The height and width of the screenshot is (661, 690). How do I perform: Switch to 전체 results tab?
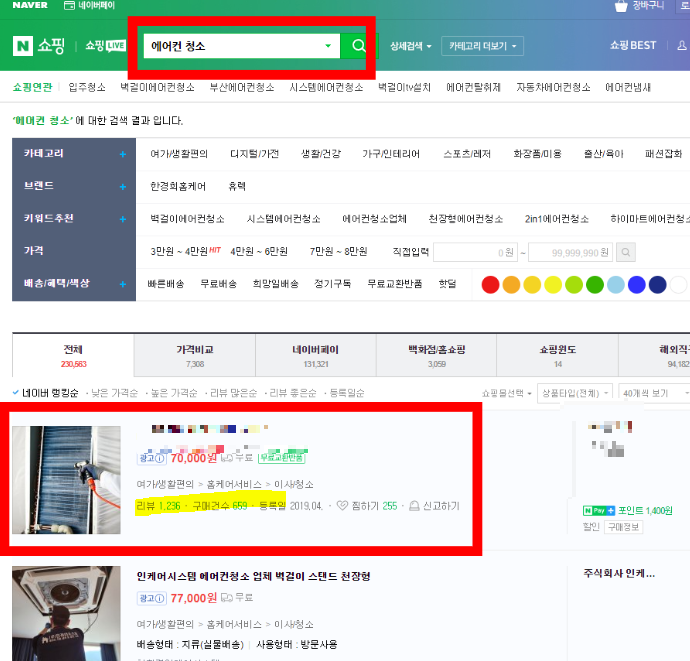[x=73, y=356]
